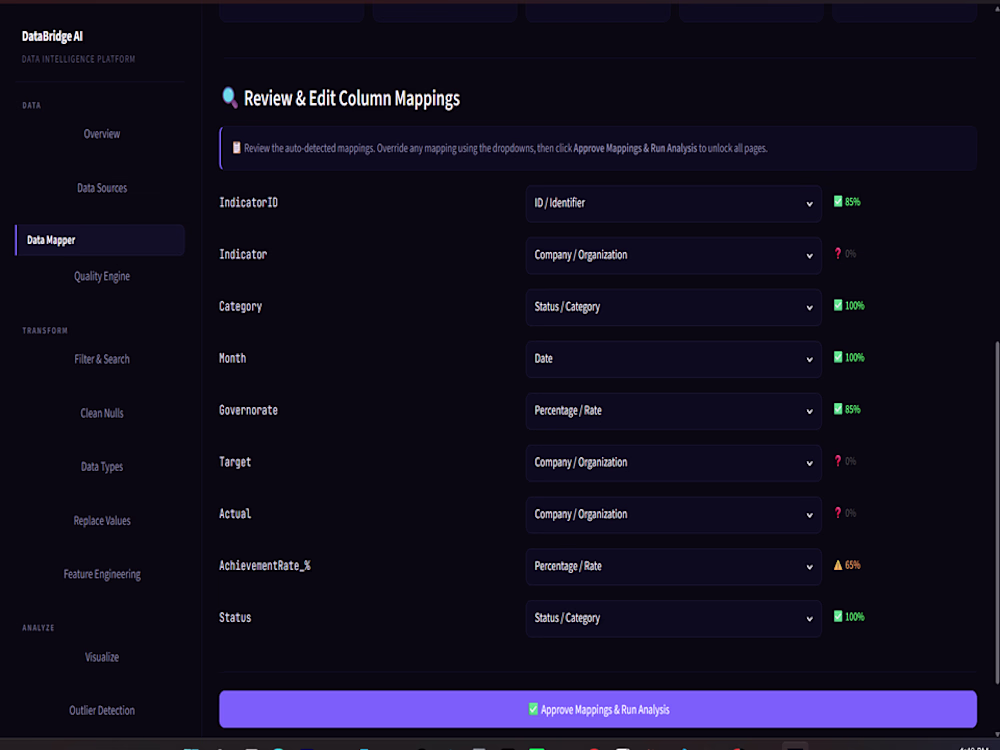The width and height of the screenshot is (1000, 750).
Task: Select the Data Mapper sidebar item
Action: pyautogui.click(x=100, y=240)
